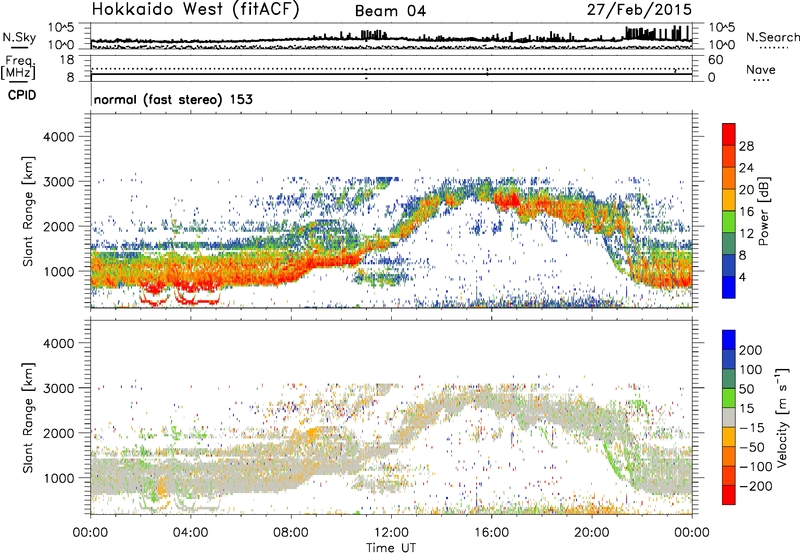The width and height of the screenshot is (800, 554).
Task: Click the 'Freq. [MHz]' axis label
Action: click(18, 68)
